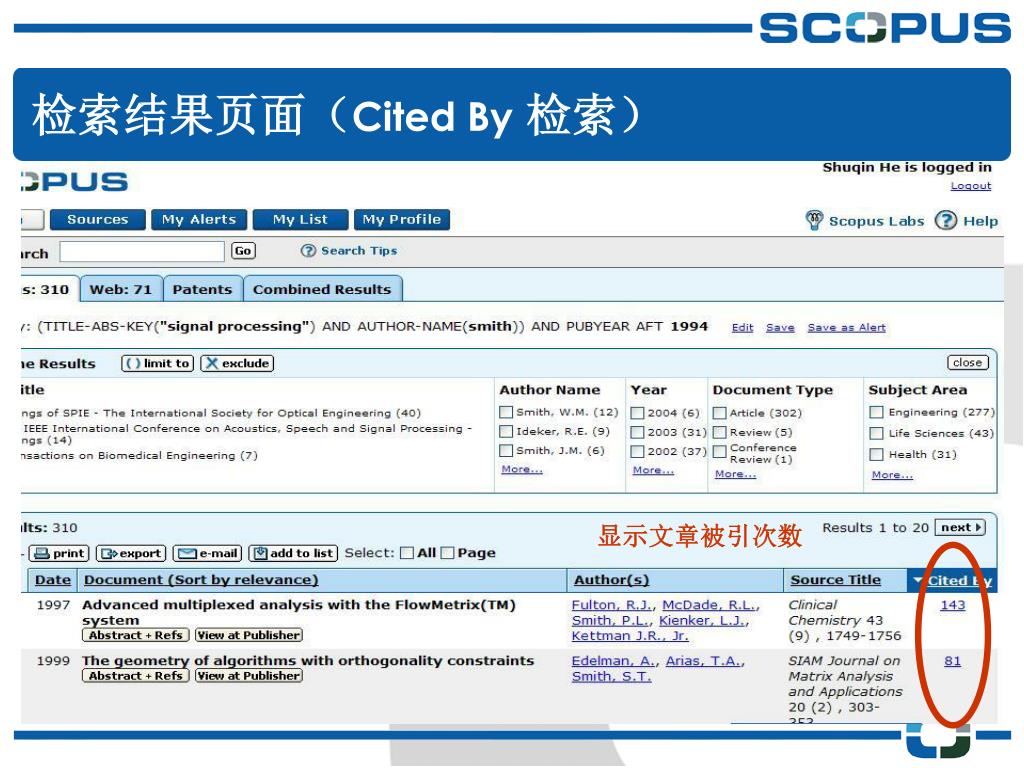
Task: Click Document sort by relevance header
Action: [201, 580]
